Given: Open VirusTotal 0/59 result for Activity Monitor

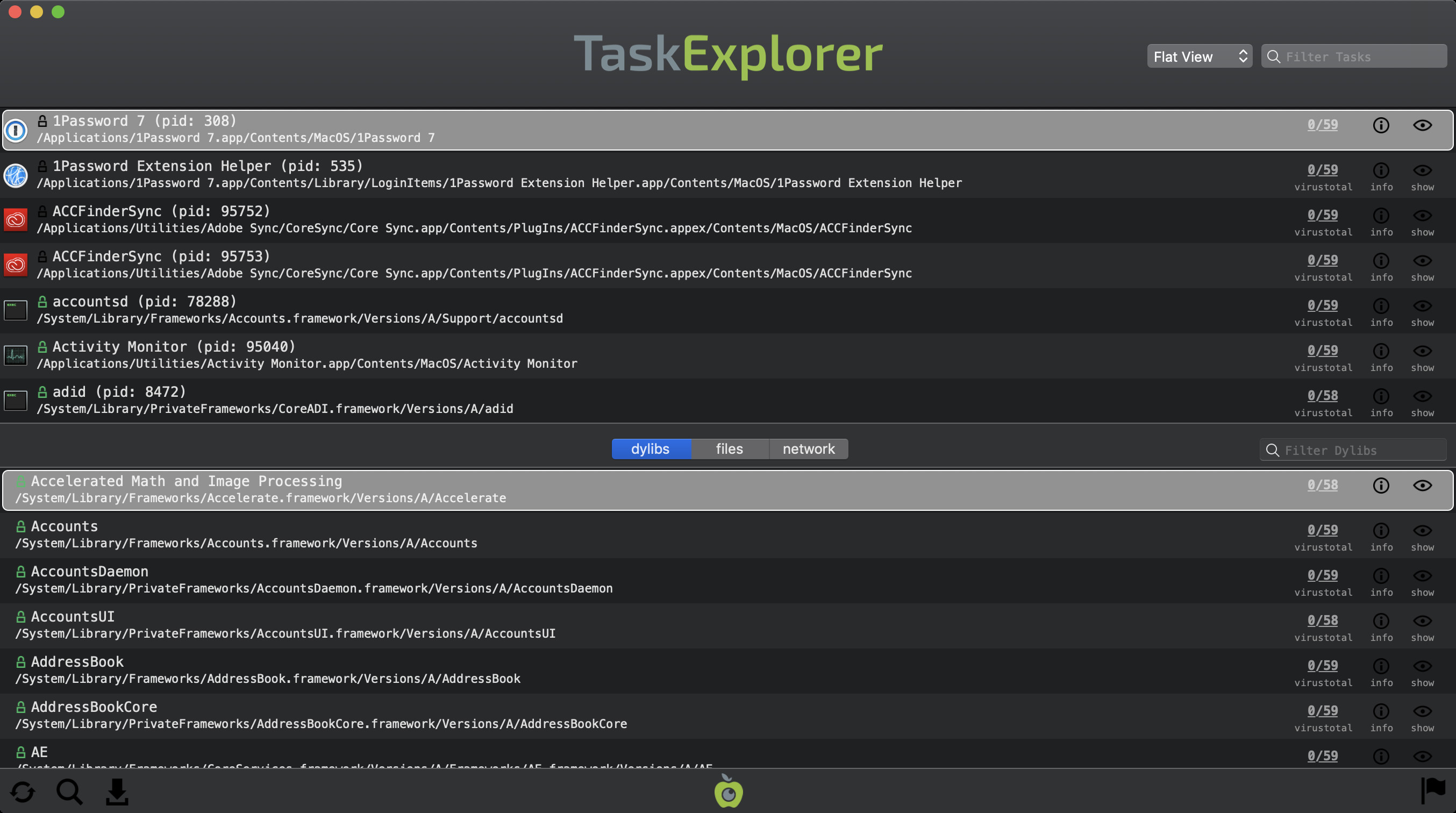Looking at the screenshot, I should (1322, 351).
